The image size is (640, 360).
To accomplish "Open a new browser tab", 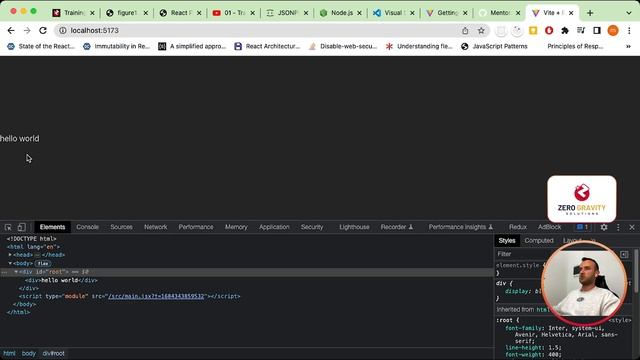I will (x=590, y=13).
